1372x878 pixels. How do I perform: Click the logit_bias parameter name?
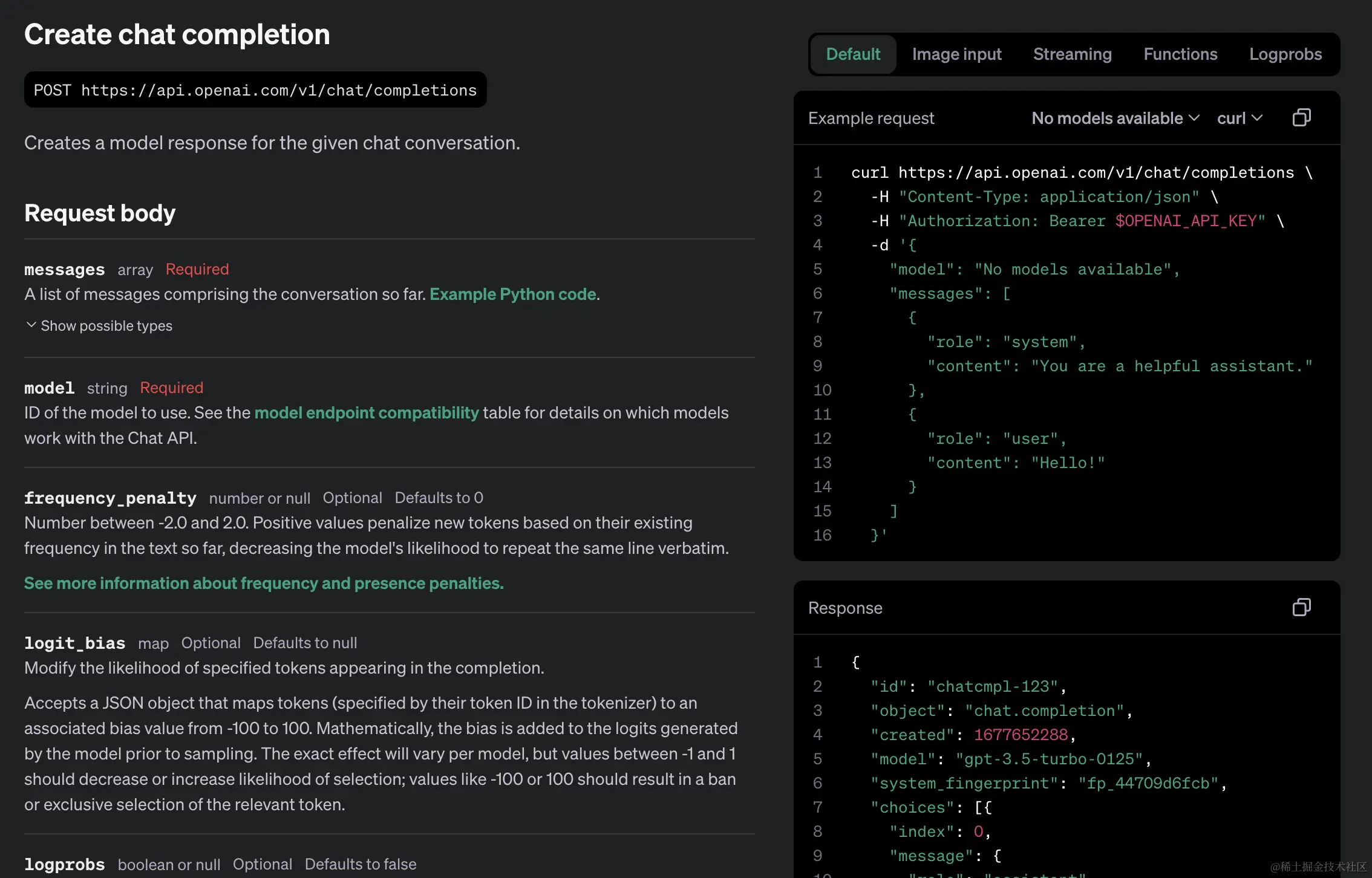click(74, 643)
